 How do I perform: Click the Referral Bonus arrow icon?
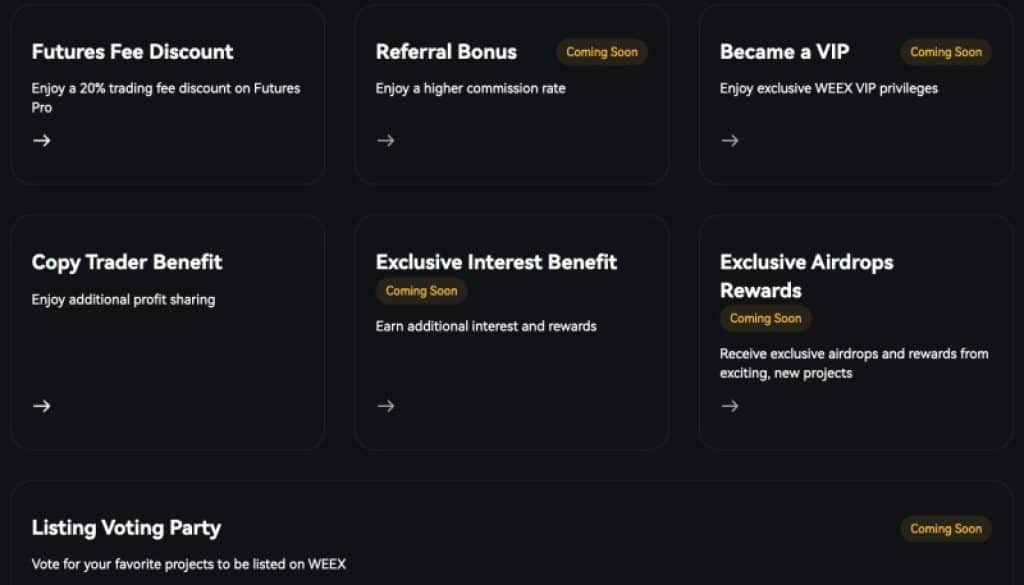click(386, 140)
